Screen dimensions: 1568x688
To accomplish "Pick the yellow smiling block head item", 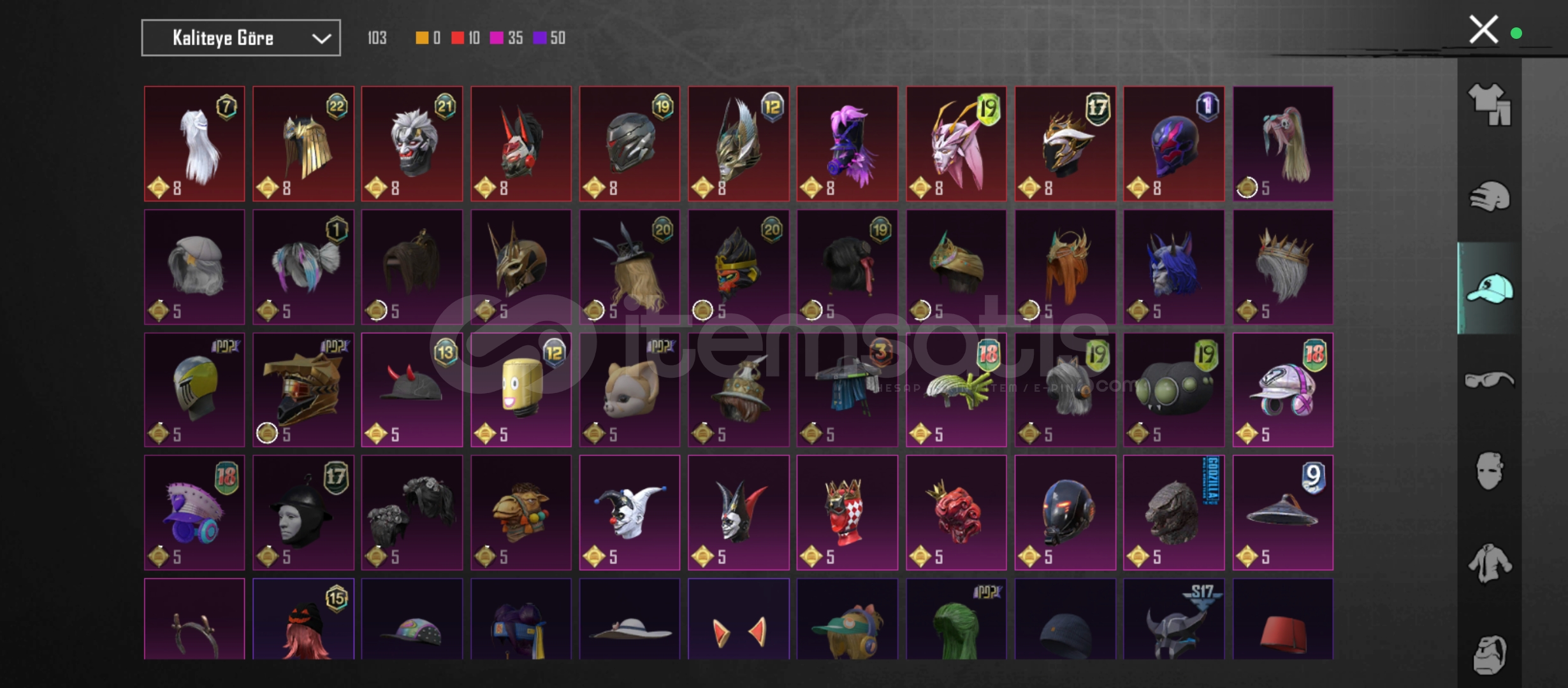I will pos(521,389).
